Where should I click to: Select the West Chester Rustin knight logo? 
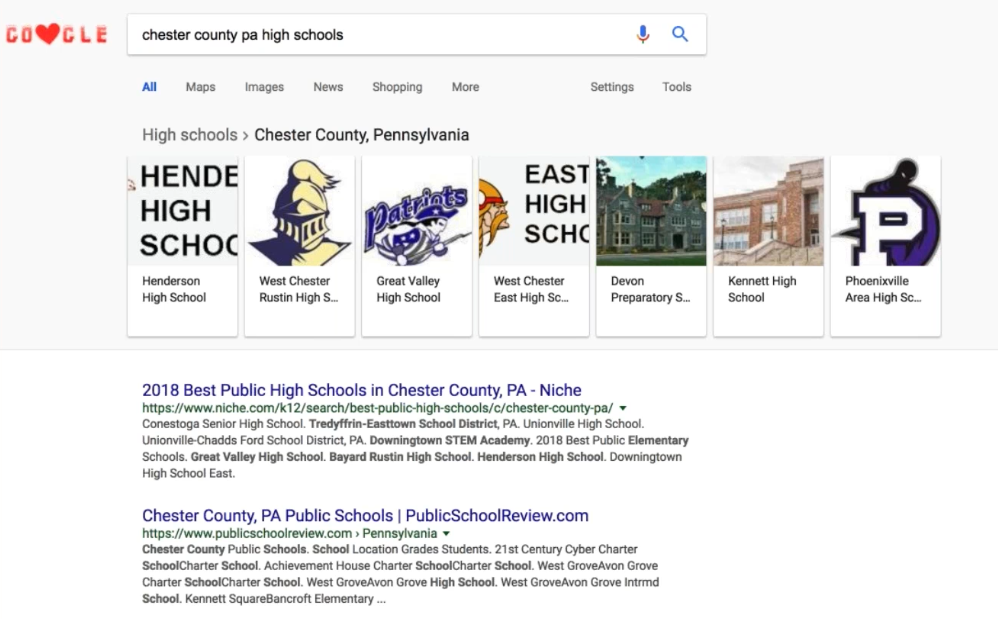tap(299, 211)
